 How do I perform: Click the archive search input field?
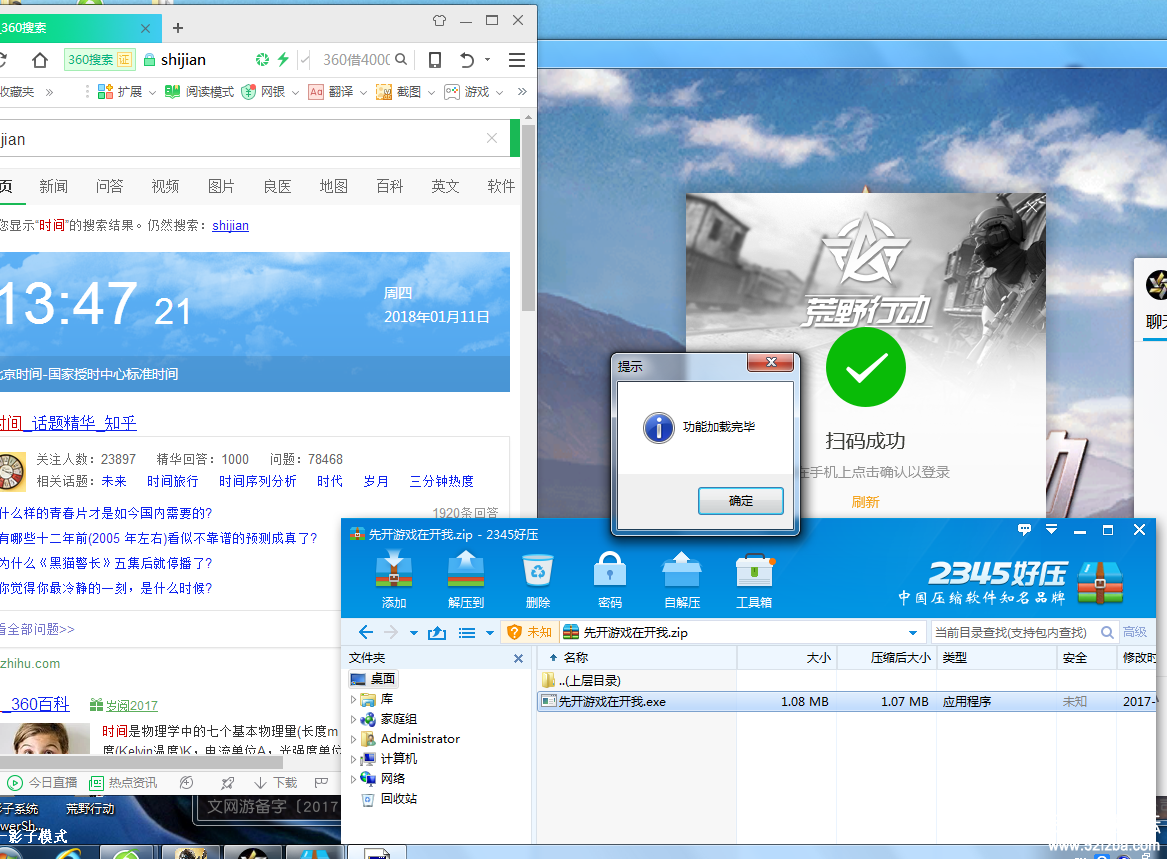[1014, 633]
